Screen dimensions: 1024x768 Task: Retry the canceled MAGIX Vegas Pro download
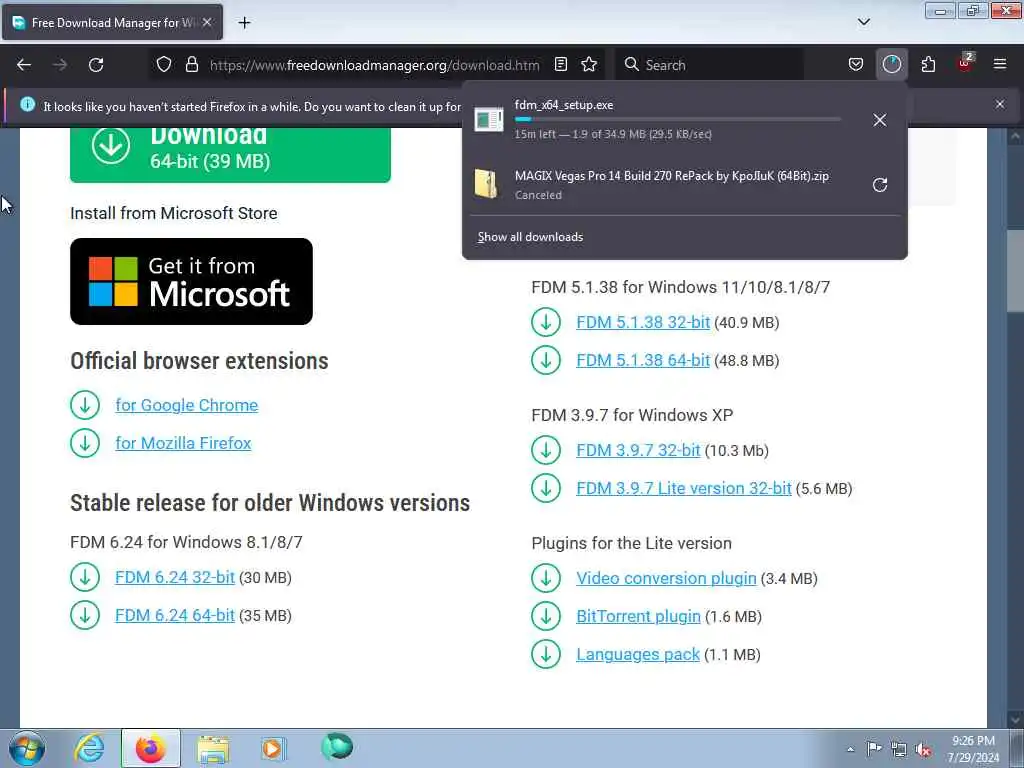click(x=880, y=185)
